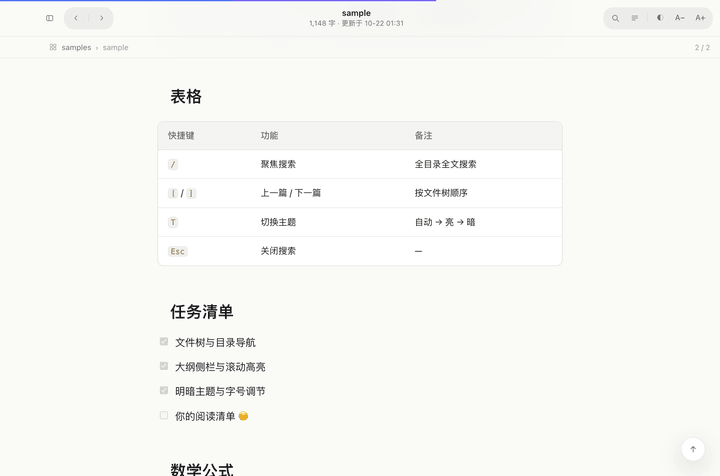This screenshot has width=720, height=476.
Task: Click the 大纲侧栏与滚动高亮 task label
Action: 220,367
